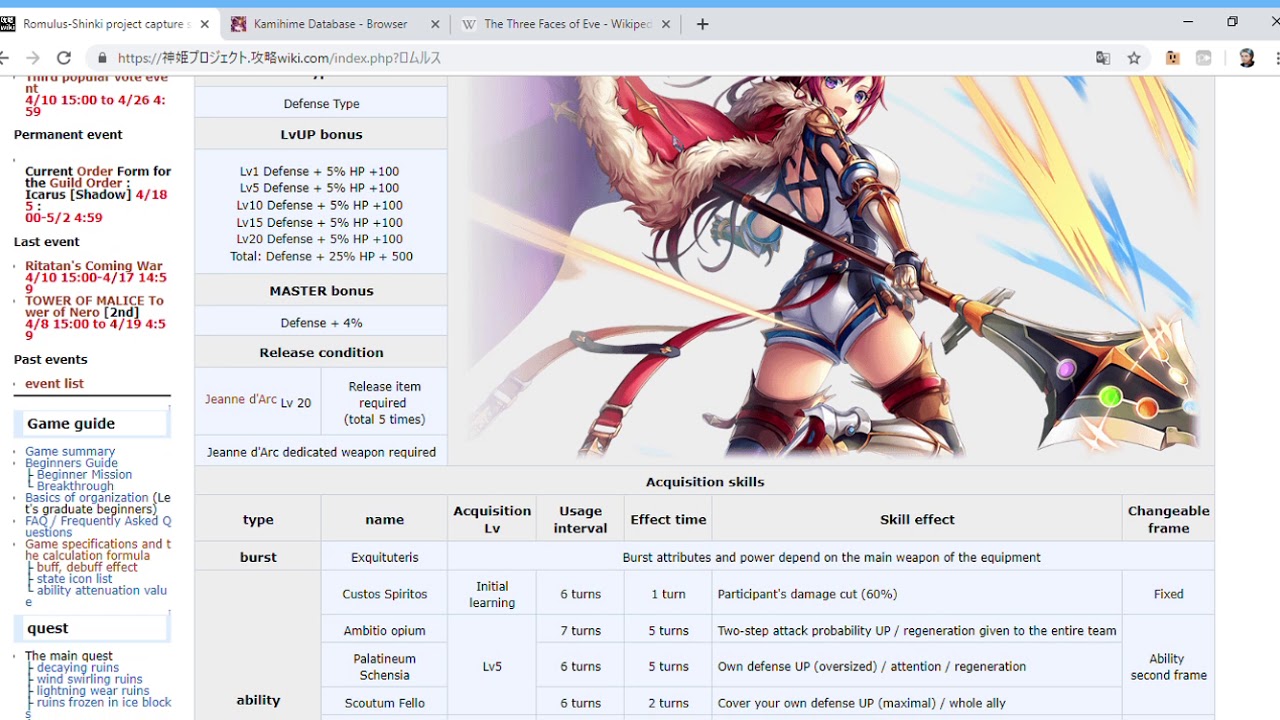Click the Usage interval column header
The image size is (1280, 720).
(x=580, y=520)
